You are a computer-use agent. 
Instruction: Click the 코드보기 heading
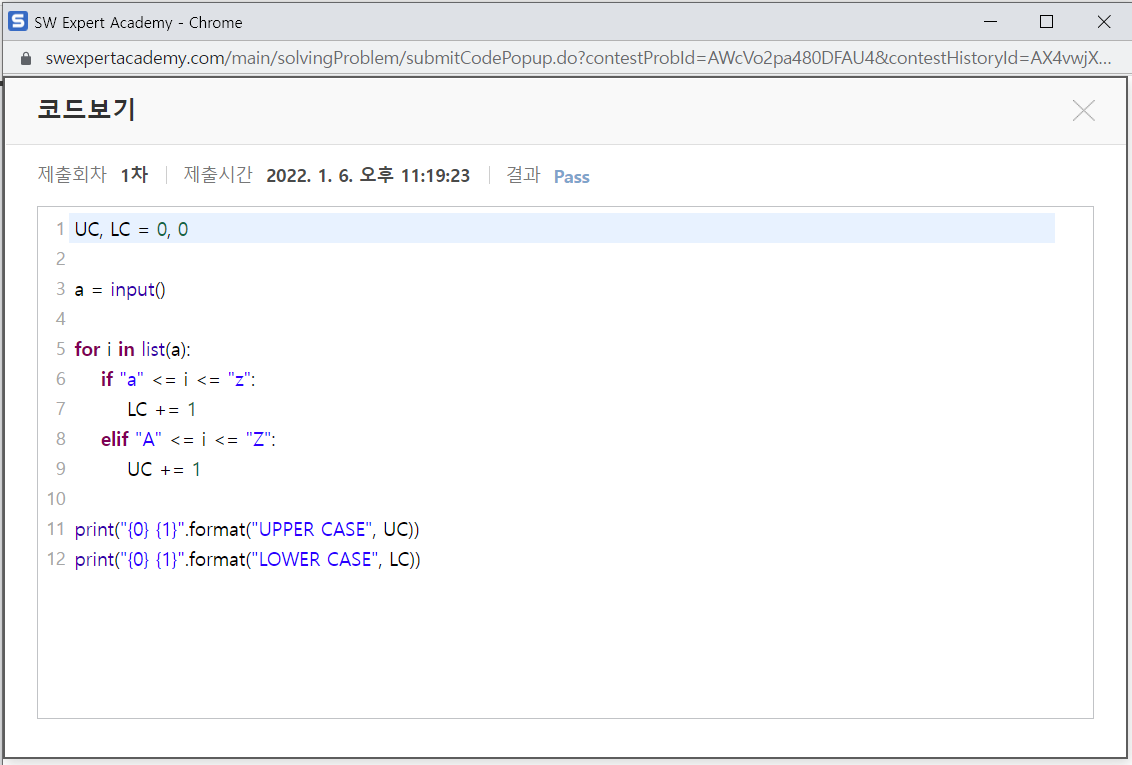[87, 110]
